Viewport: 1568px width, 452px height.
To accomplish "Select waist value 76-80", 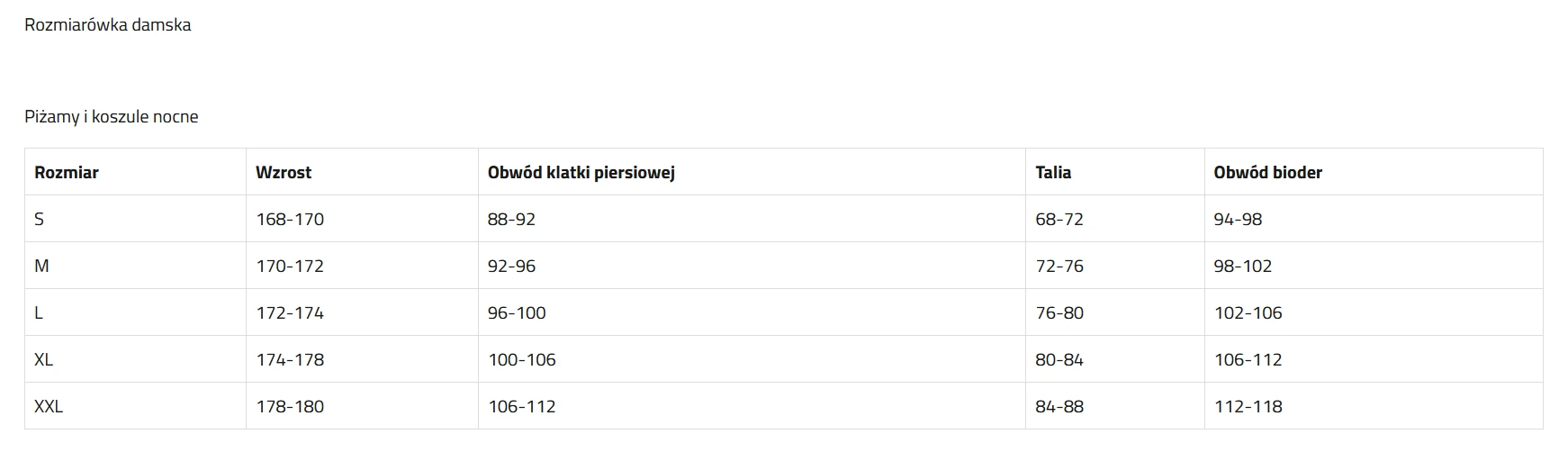I will coord(1059,312).
